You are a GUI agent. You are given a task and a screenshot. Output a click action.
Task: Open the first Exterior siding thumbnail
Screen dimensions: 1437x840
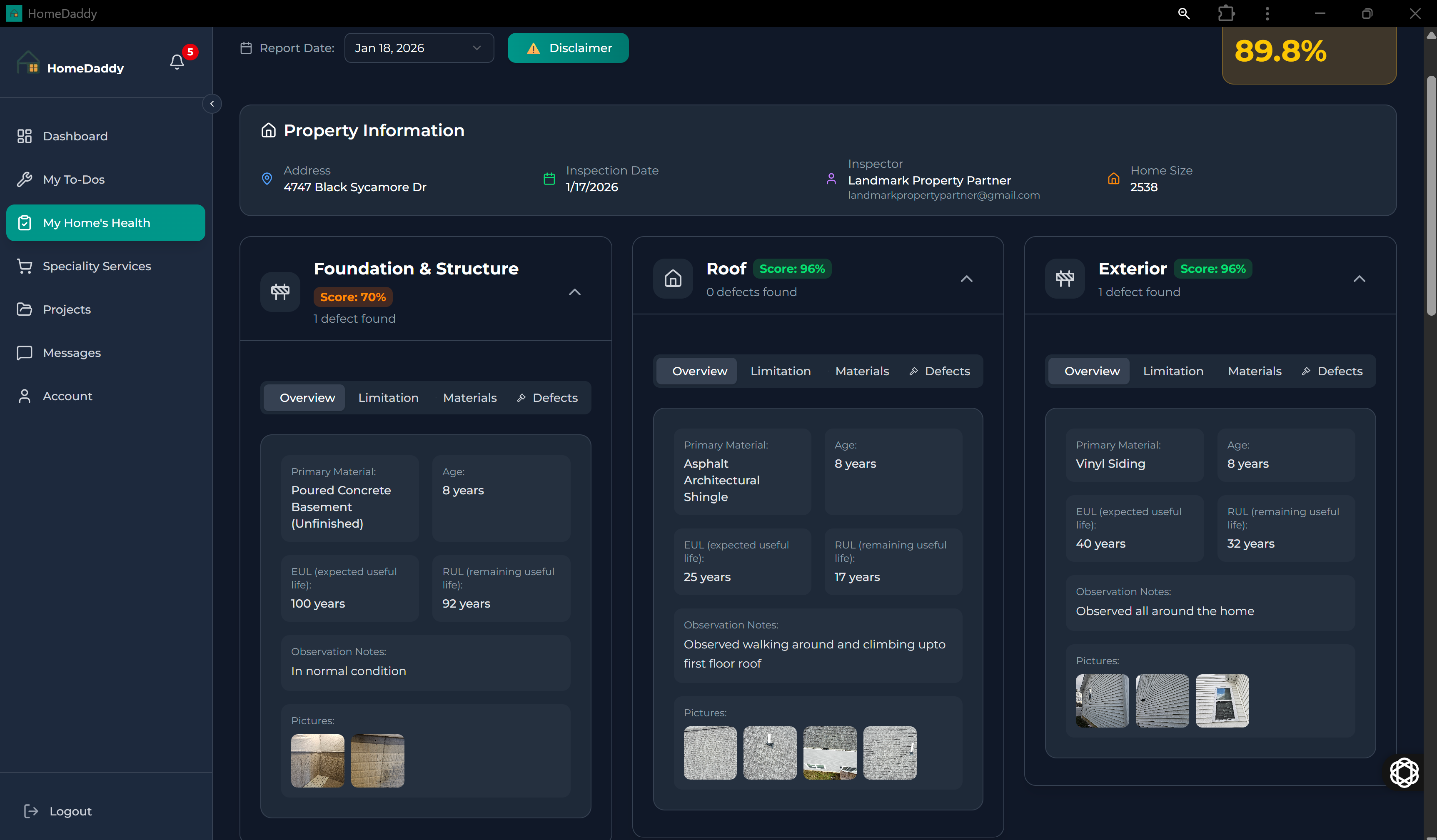pyautogui.click(x=1102, y=701)
